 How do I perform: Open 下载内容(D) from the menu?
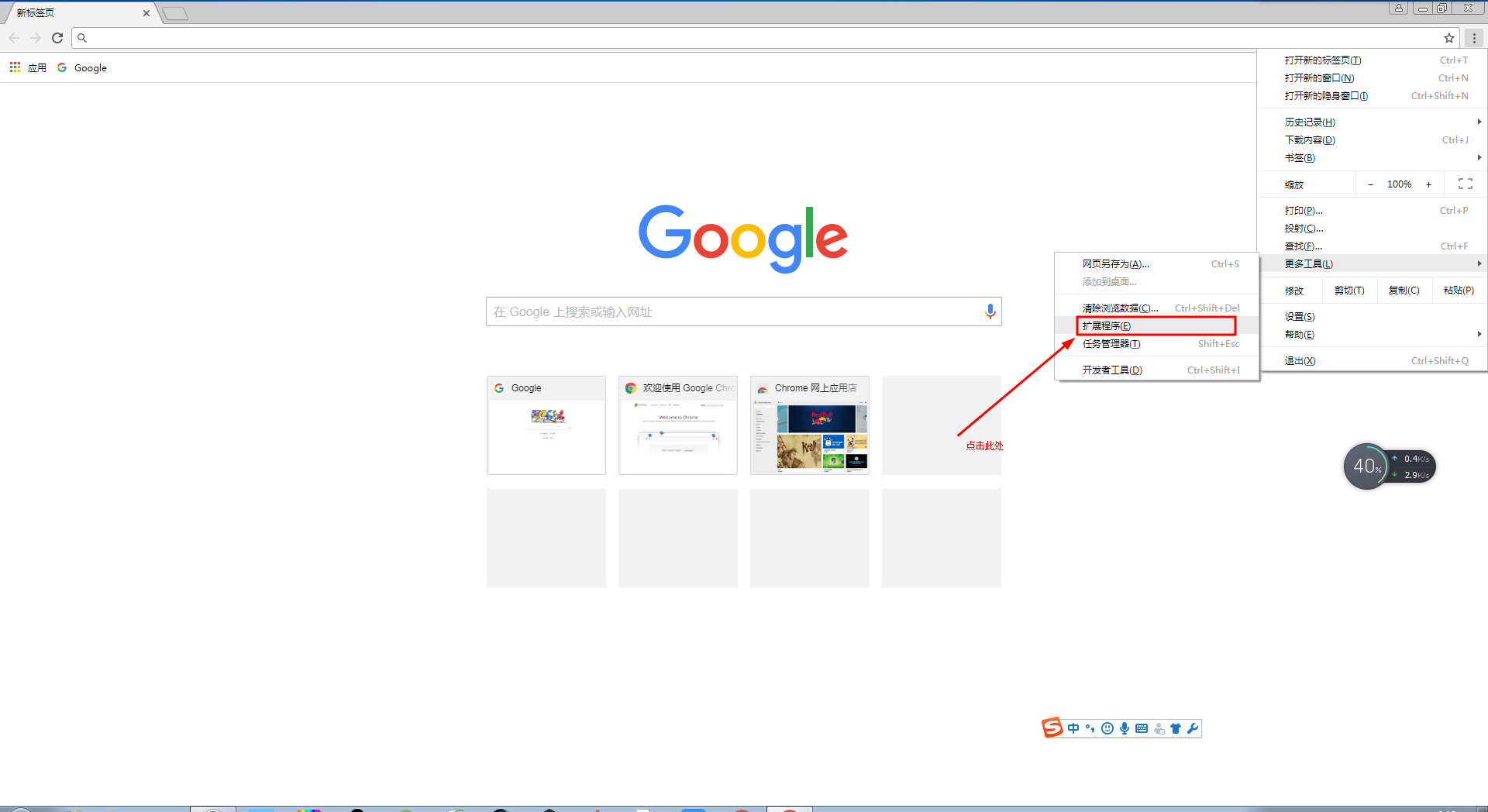point(1372,140)
